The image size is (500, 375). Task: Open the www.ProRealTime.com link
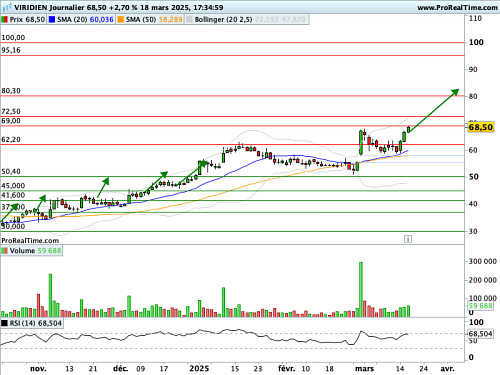click(x=457, y=7)
